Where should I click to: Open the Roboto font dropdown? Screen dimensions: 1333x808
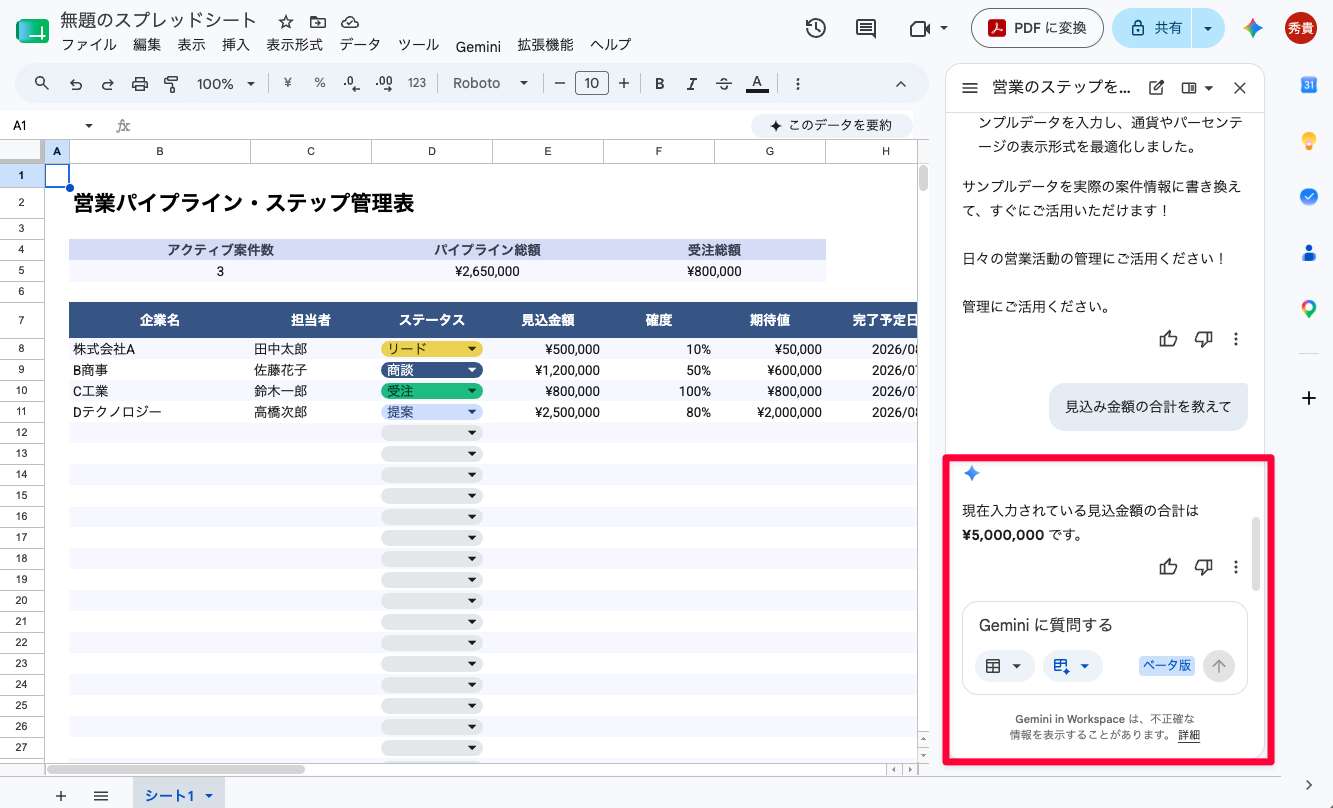491,84
